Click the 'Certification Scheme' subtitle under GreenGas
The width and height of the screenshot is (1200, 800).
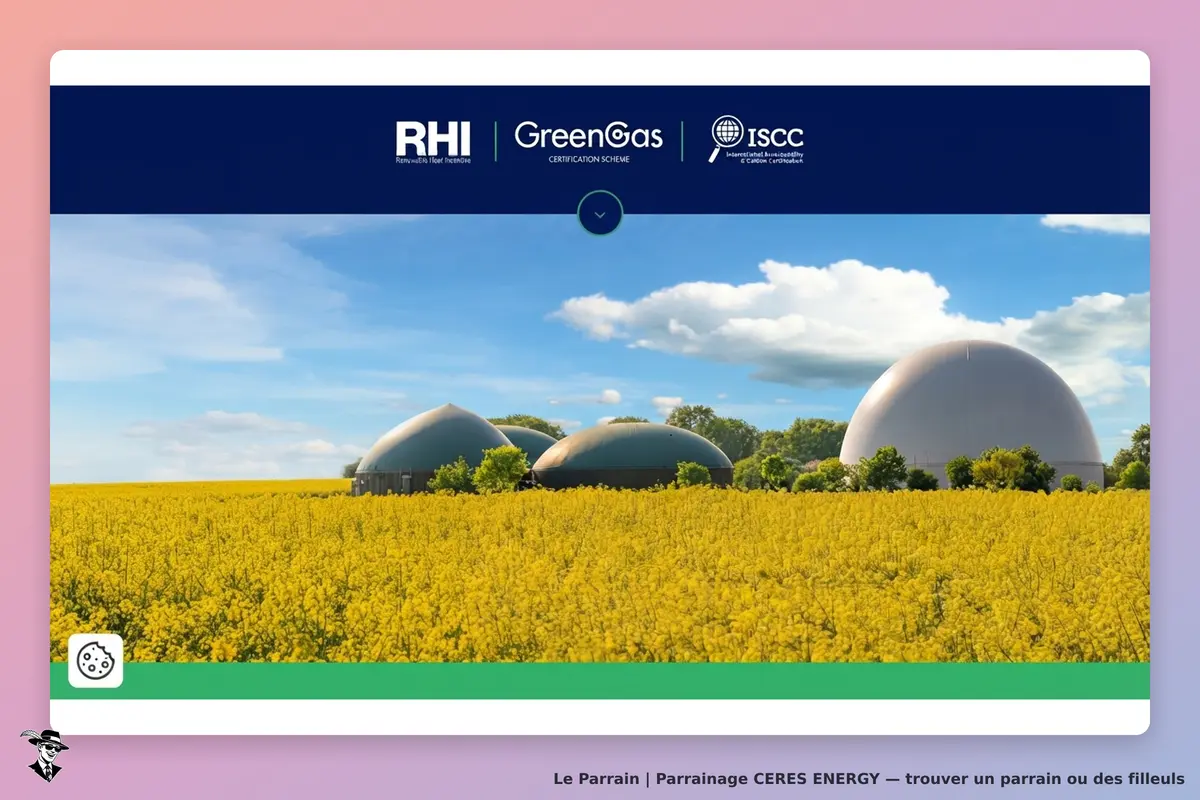tap(589, 159)
